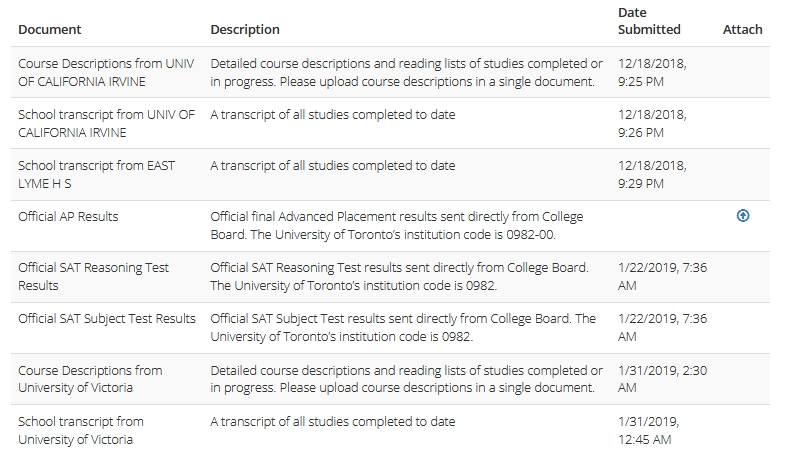Click the 12/18/2018, 9:25 PM submission date
Viewport: 786px width, 472px height.
(652, 72)
